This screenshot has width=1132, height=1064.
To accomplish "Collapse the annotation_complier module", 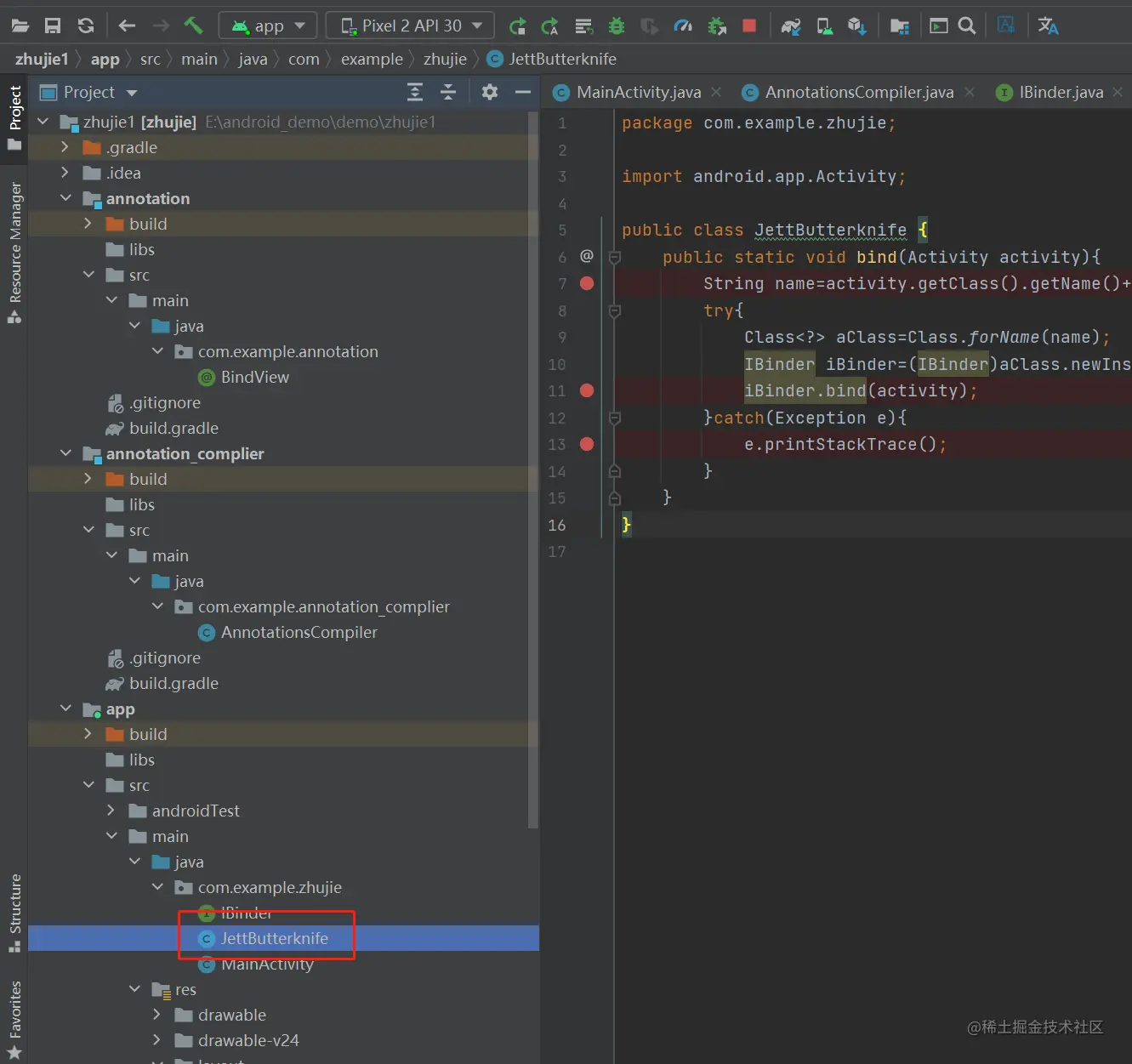I will [65, 453].
